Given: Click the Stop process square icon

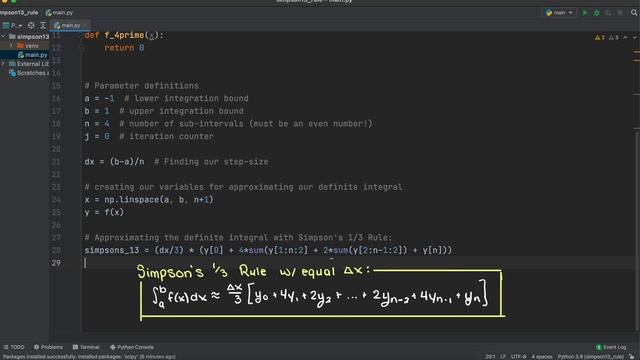Looking at the screenshot, I should click(620, 13).
